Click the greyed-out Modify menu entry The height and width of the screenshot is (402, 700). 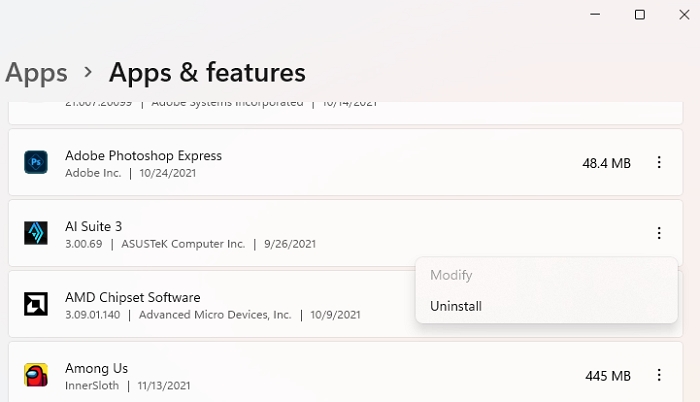(x=451, y=275)
